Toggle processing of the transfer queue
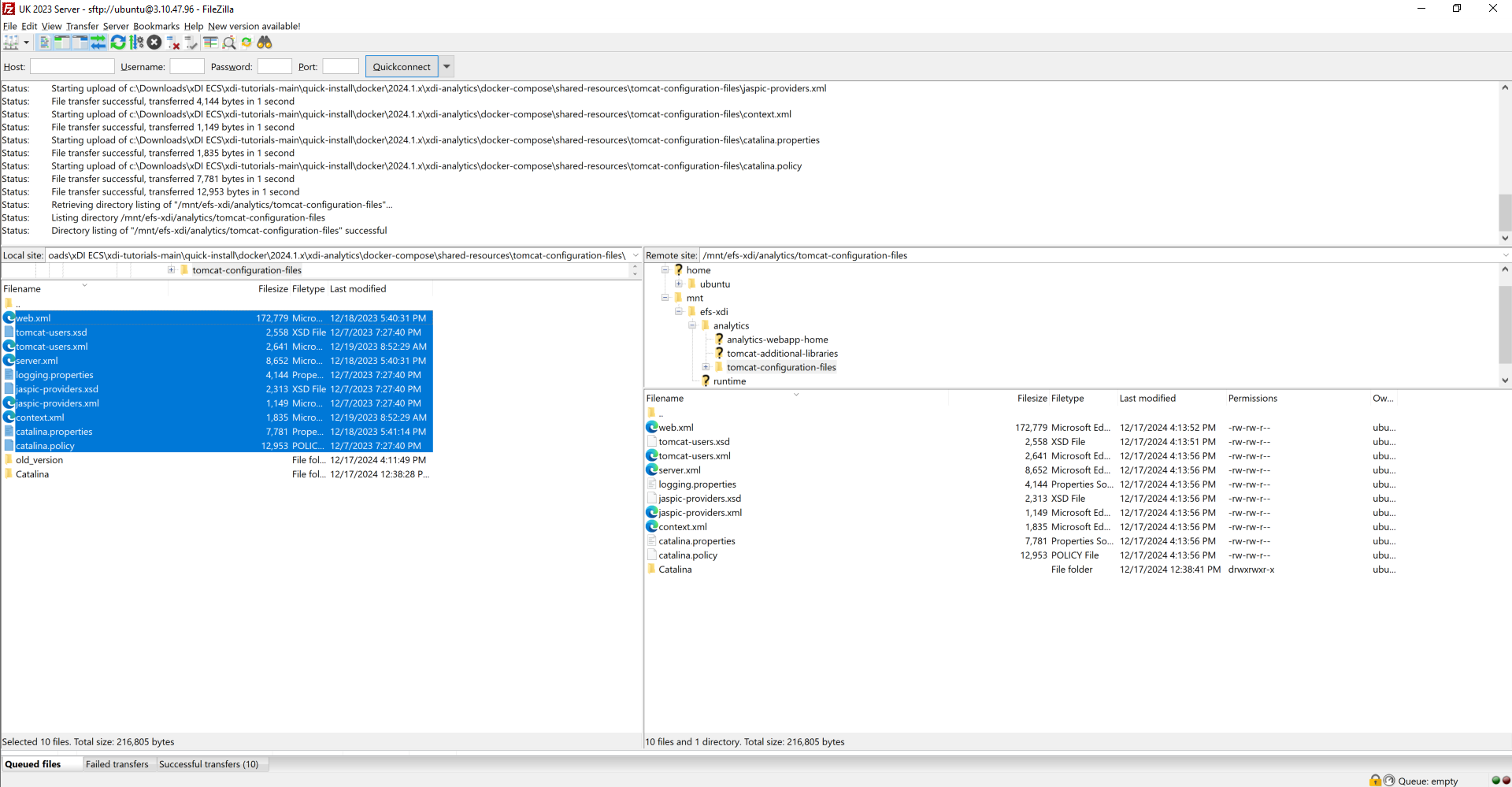 pyautogui.click(x=136, y=43)
